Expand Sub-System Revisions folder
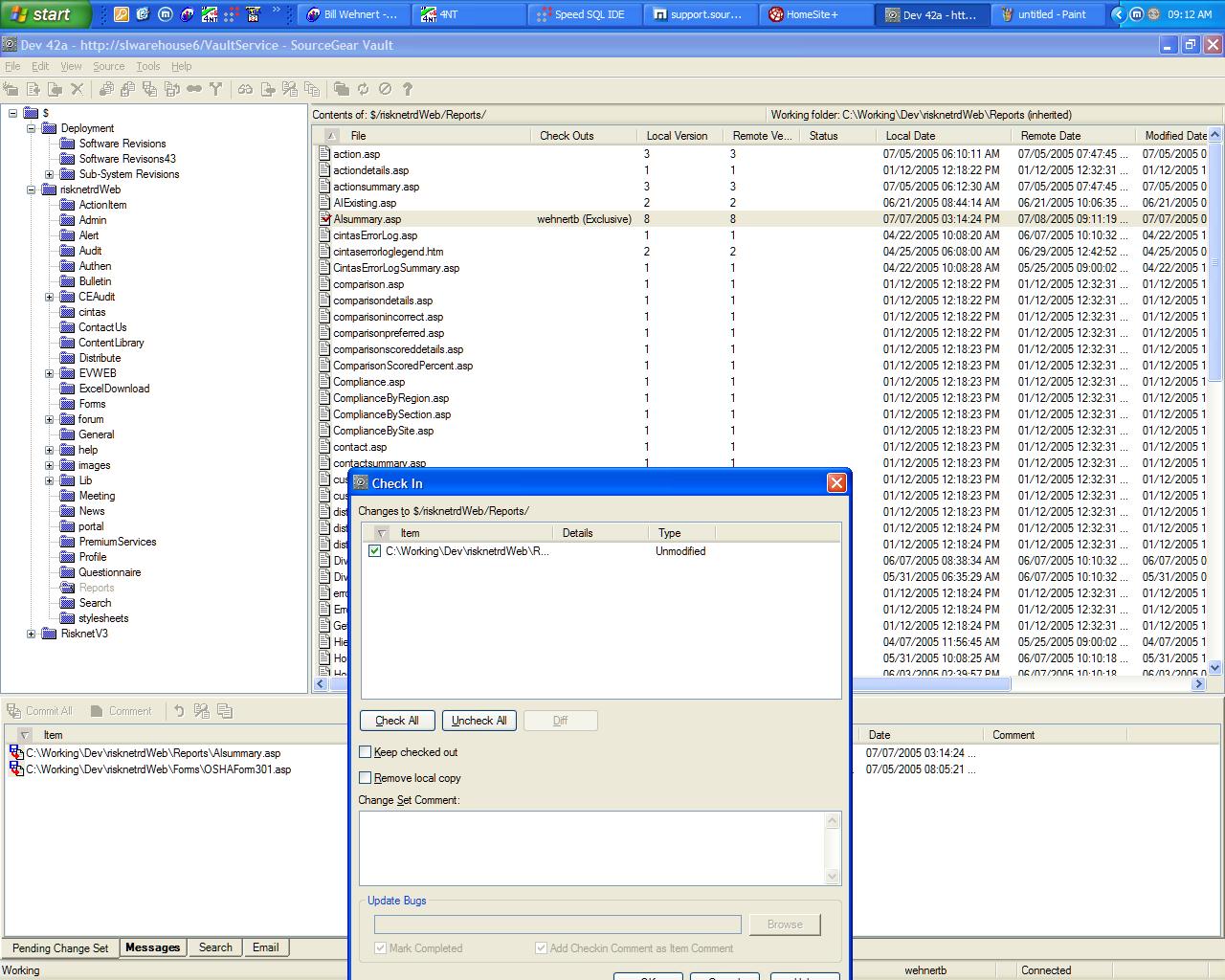Viewport: 1225px width, 980px height. [x=50, y=174]
